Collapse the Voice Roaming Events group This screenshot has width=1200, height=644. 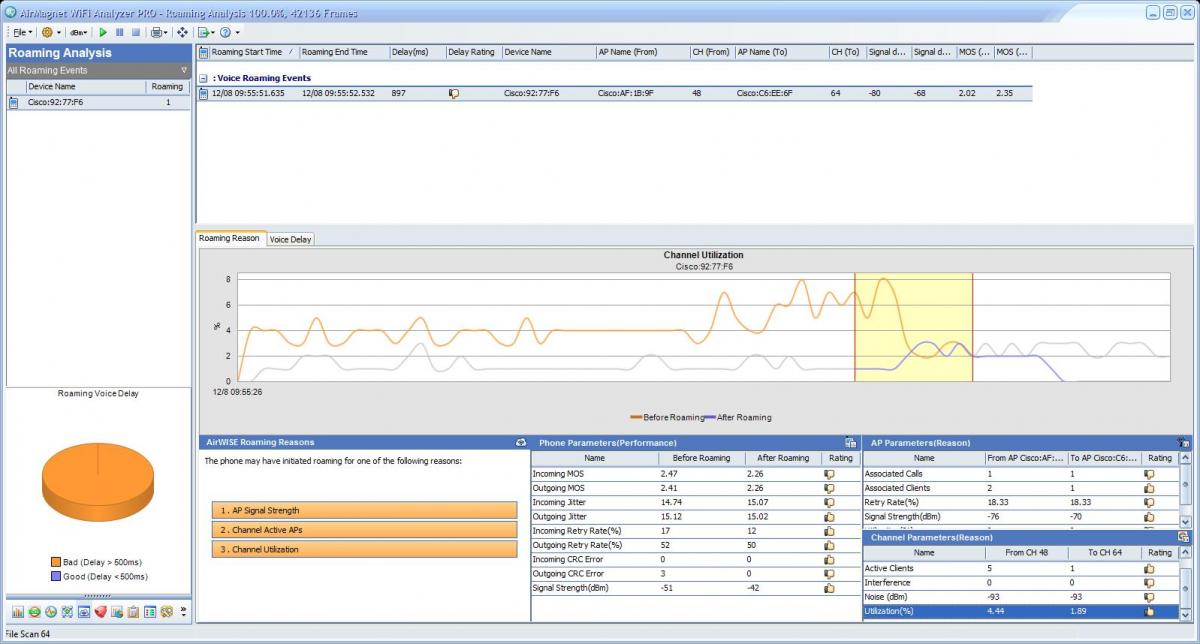tap(203, 78)
